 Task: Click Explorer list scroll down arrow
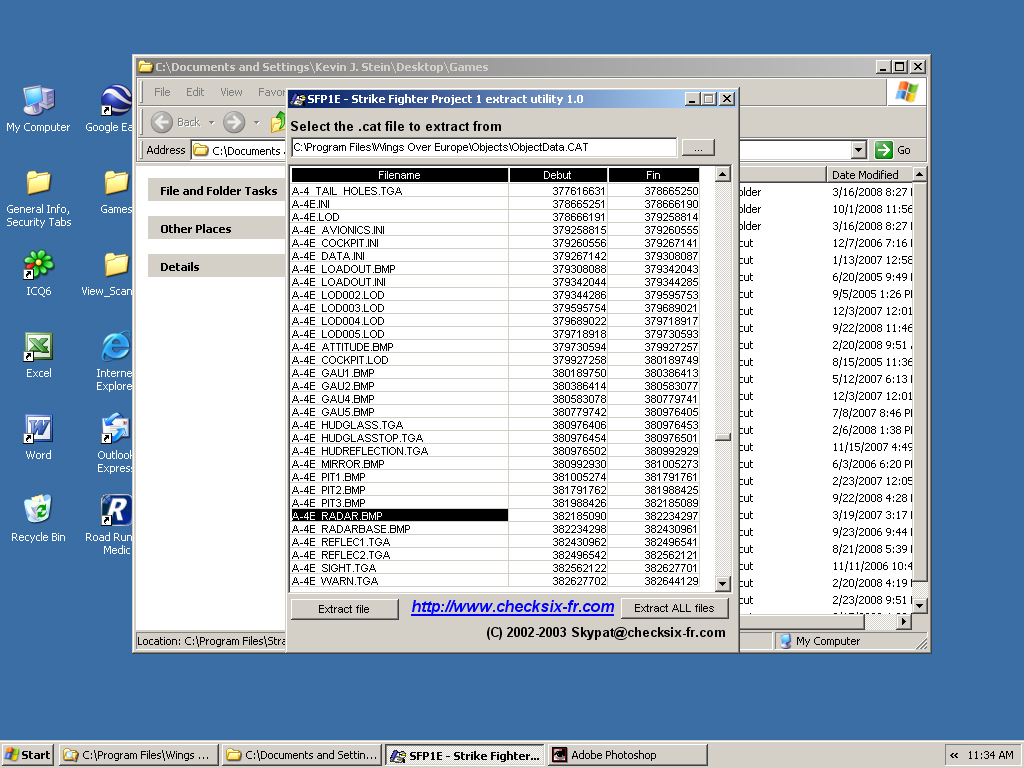920,605
